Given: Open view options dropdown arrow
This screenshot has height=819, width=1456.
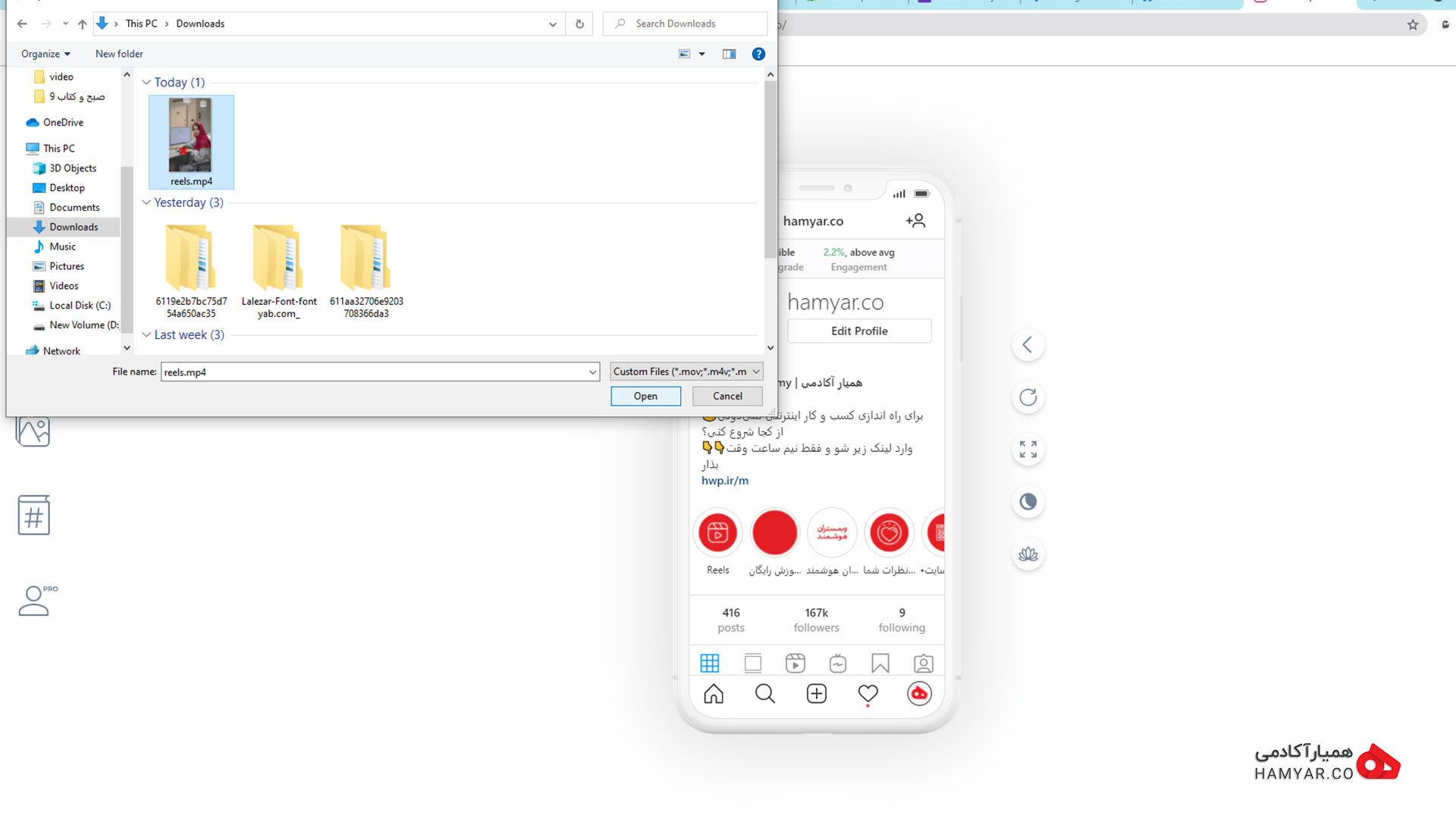Looking at the screenshot, I should 702,54.
